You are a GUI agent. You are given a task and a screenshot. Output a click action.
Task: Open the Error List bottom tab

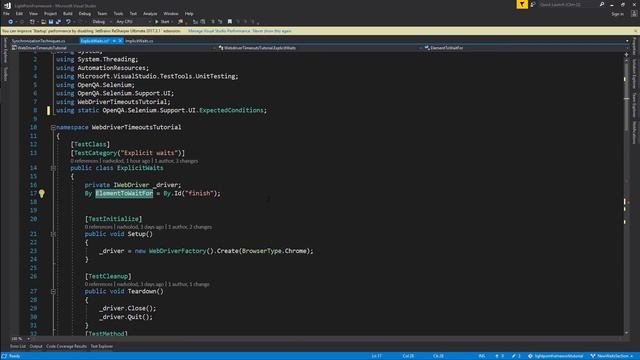click(x=18, y=347)
